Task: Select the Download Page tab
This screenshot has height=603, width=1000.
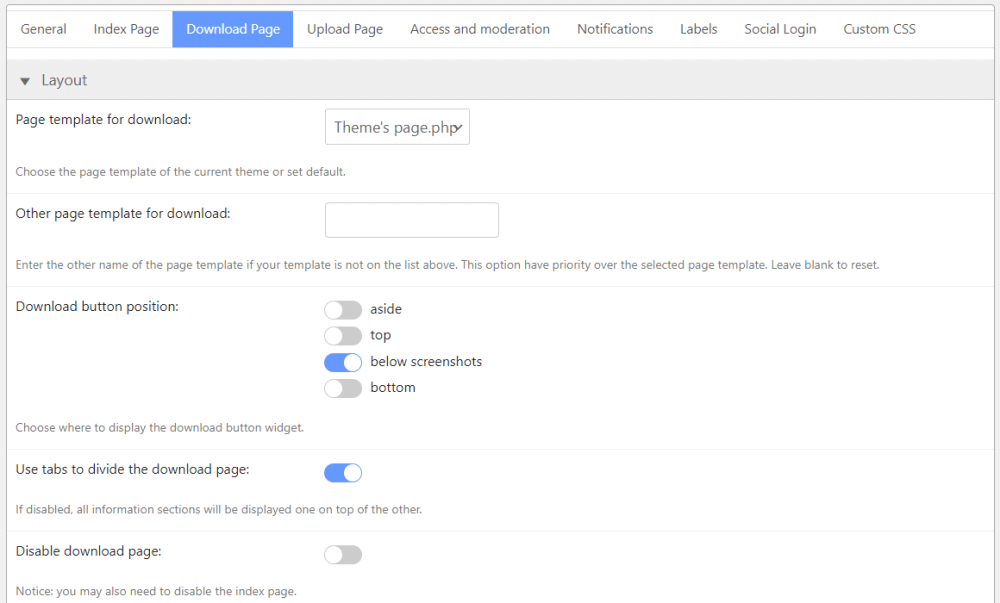Action: point(233,29)
